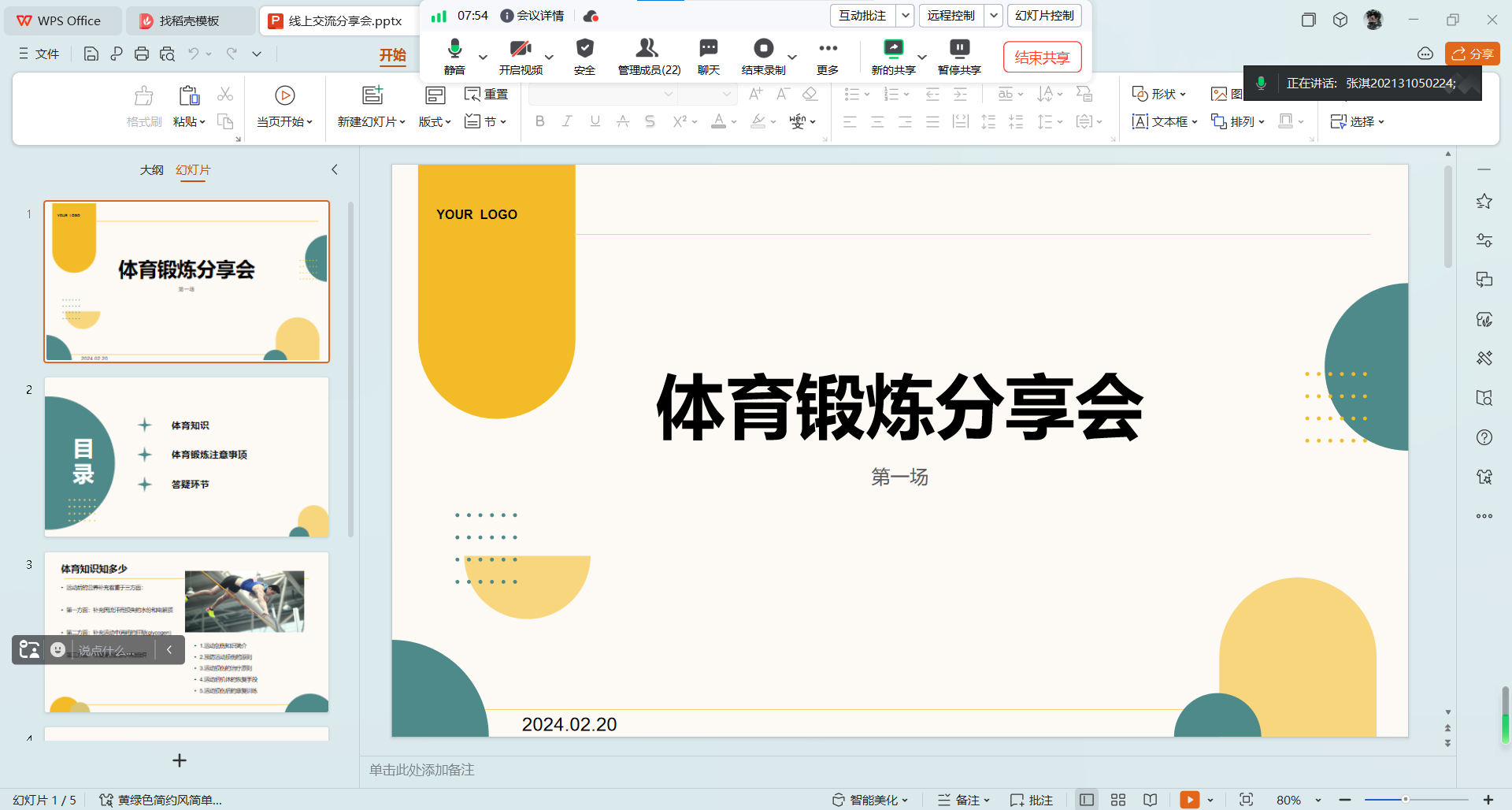Click the chat icon in meeting toolbar
The height and width of the screenshot is (810, 1512).
(708, 50)
